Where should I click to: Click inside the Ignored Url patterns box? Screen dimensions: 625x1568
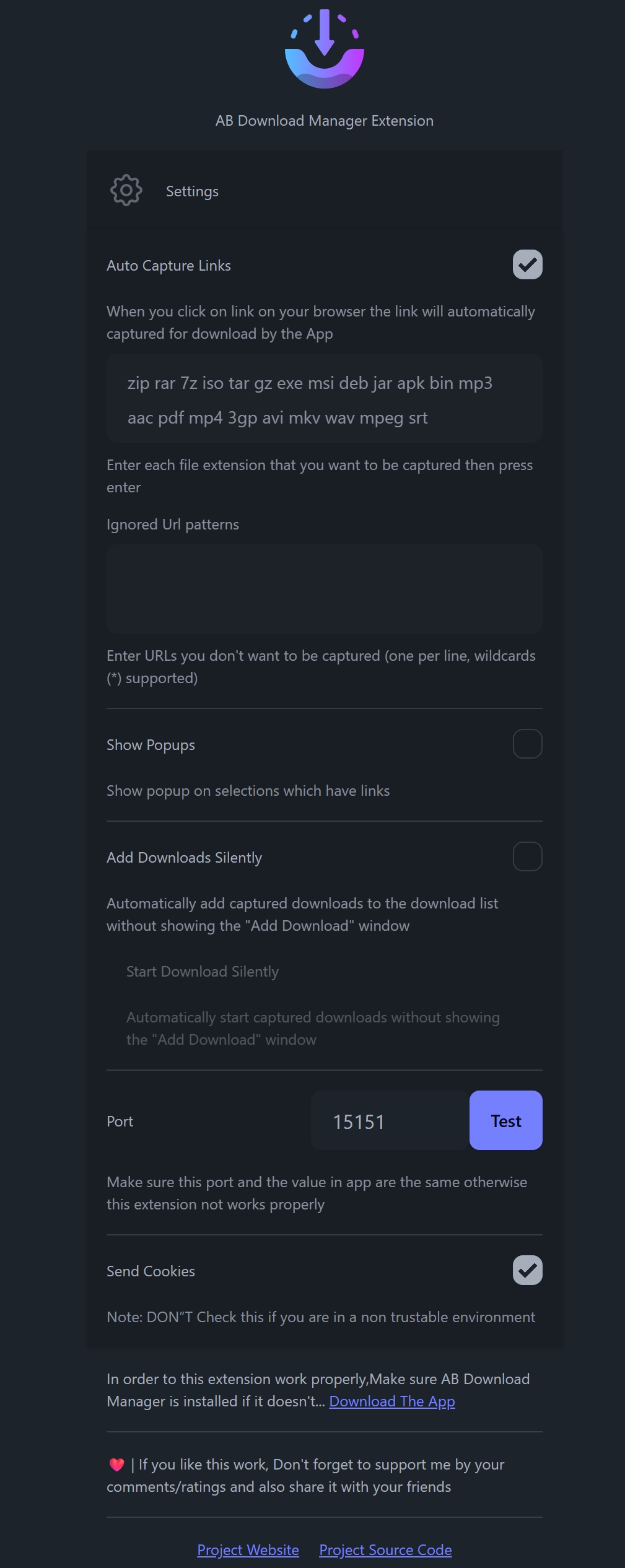(324, 588)
